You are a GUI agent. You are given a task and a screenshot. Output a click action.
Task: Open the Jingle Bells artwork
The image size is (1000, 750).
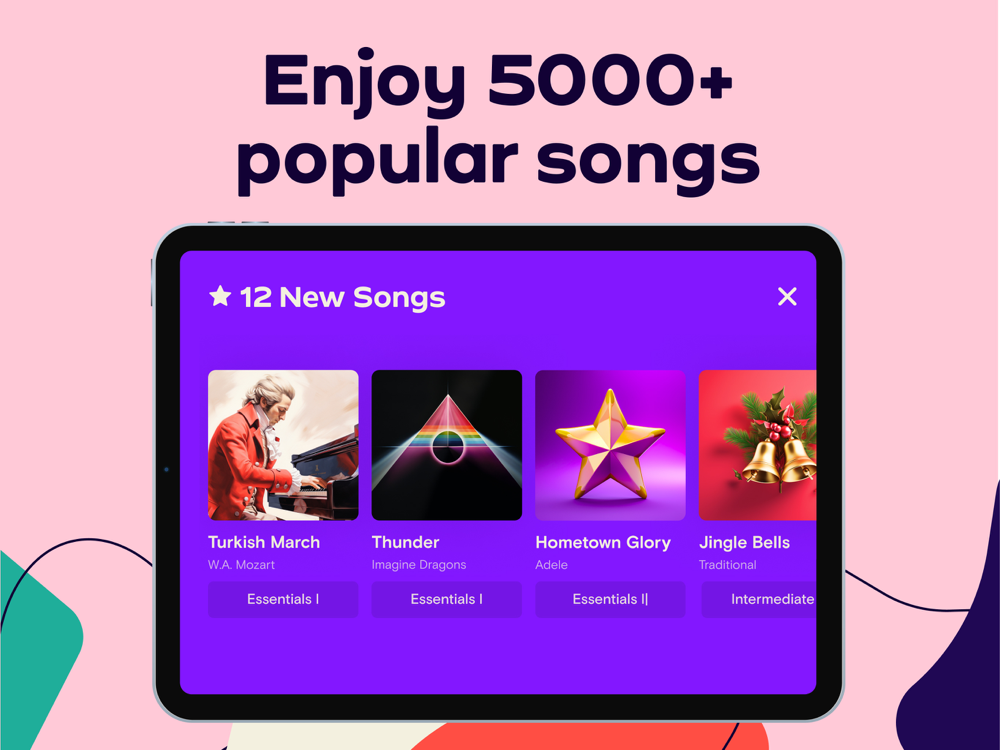pos(758,445)
